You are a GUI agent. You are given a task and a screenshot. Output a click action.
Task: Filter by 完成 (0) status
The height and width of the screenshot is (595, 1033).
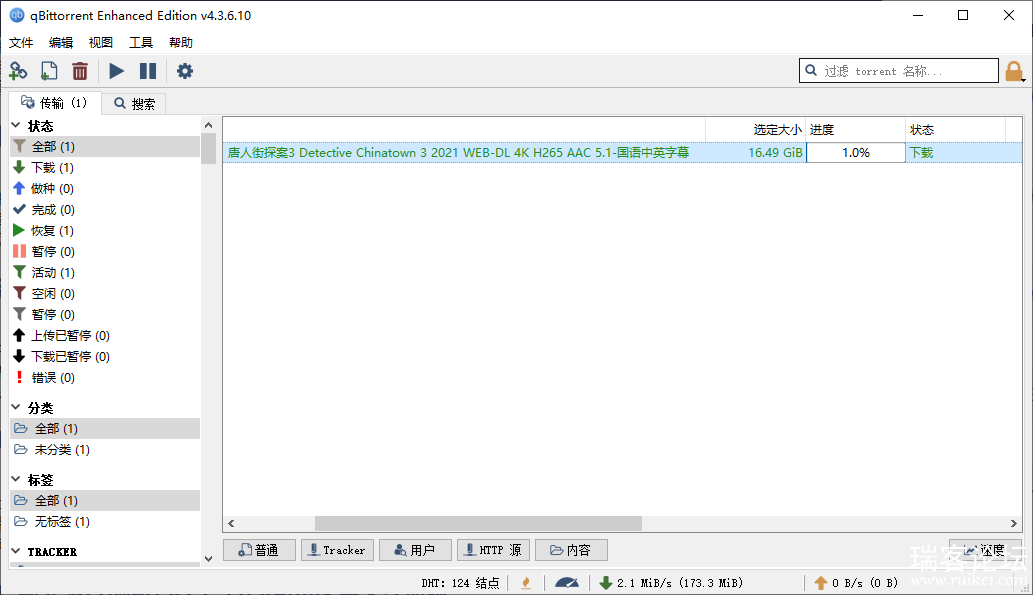pos(105,210)
